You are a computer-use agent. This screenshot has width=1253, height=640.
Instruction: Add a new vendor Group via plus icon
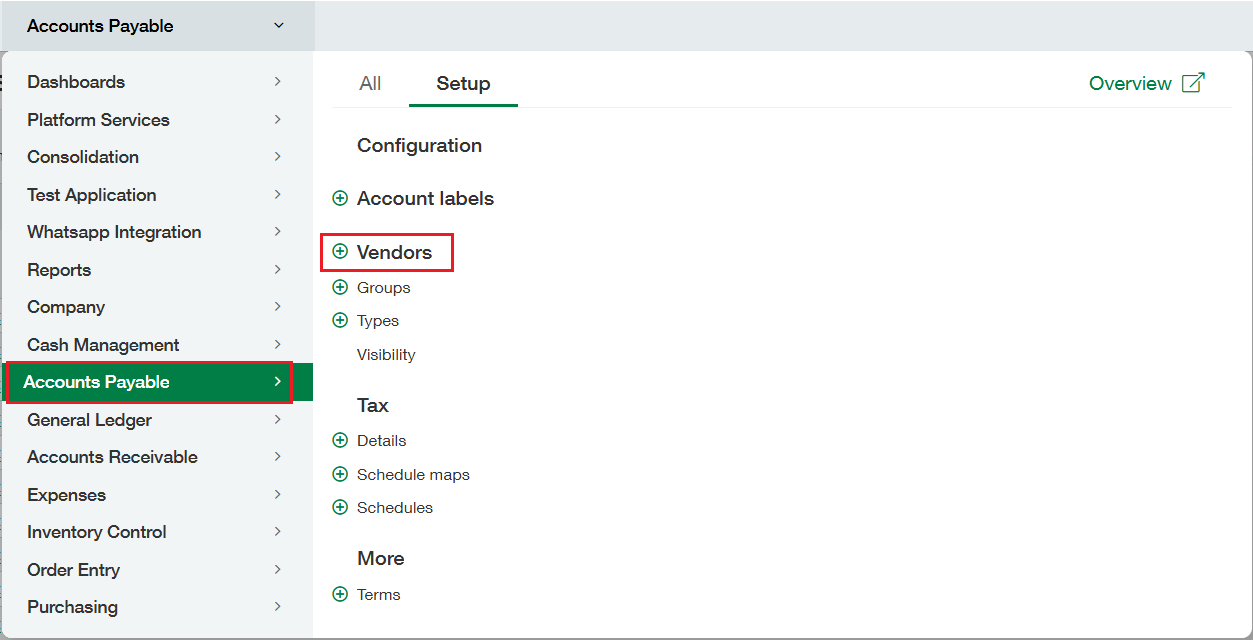point(340,288)
